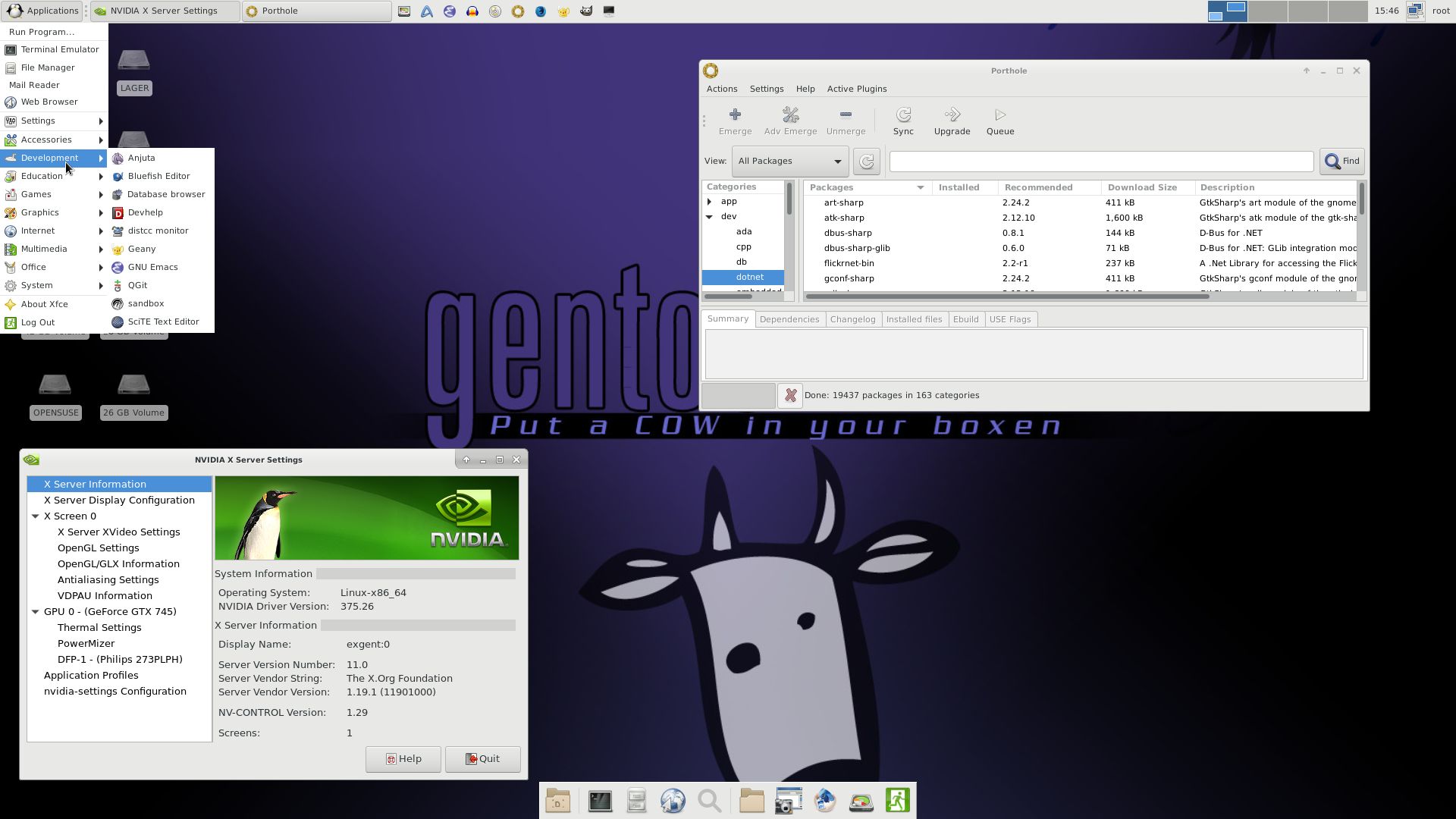
Task: Select NVIDIA X Server Settings taskbar button
Action: click(x=165, y=11)
